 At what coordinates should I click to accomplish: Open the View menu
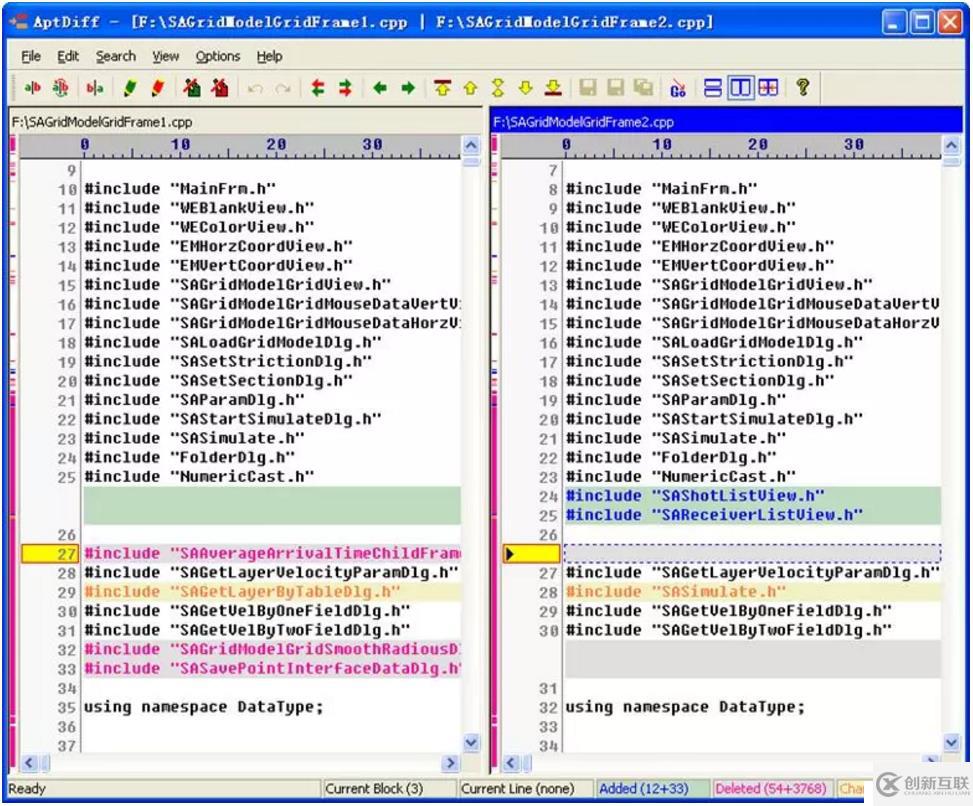[166, 56]
